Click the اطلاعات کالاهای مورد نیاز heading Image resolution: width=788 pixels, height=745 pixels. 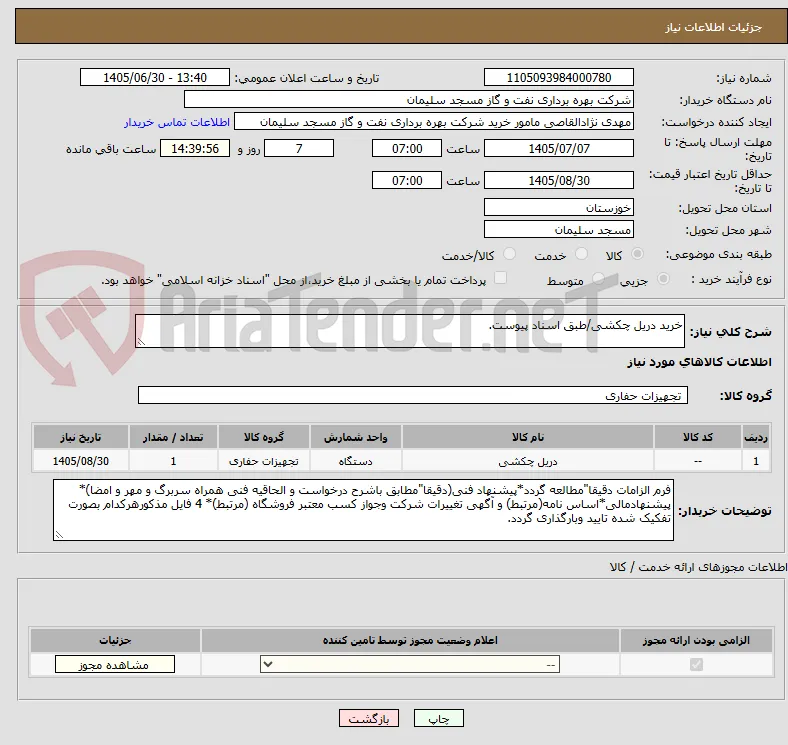coord(699,362)
